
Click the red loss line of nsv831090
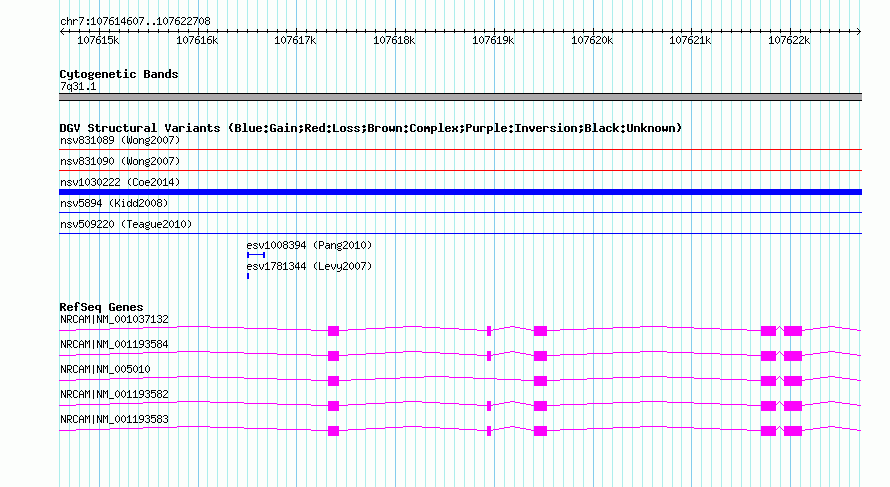(x=460, y=171)
